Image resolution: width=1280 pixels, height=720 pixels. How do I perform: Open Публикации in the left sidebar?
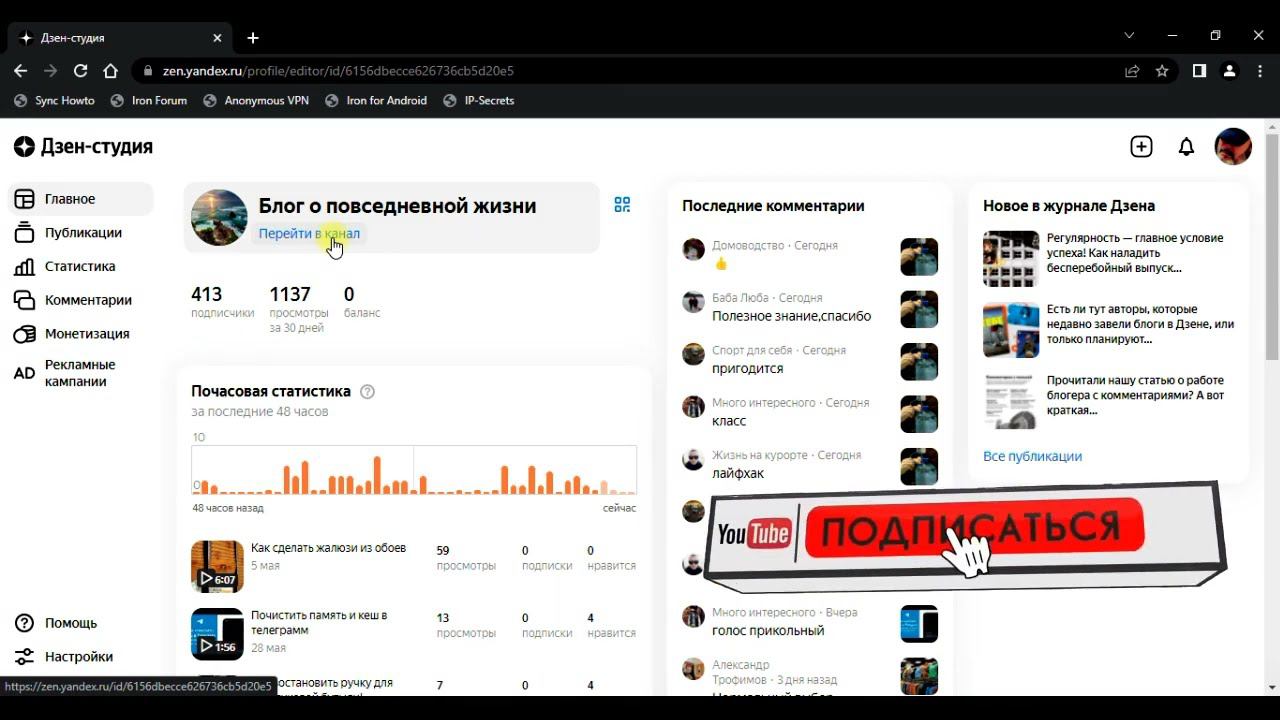pos(81,233)
